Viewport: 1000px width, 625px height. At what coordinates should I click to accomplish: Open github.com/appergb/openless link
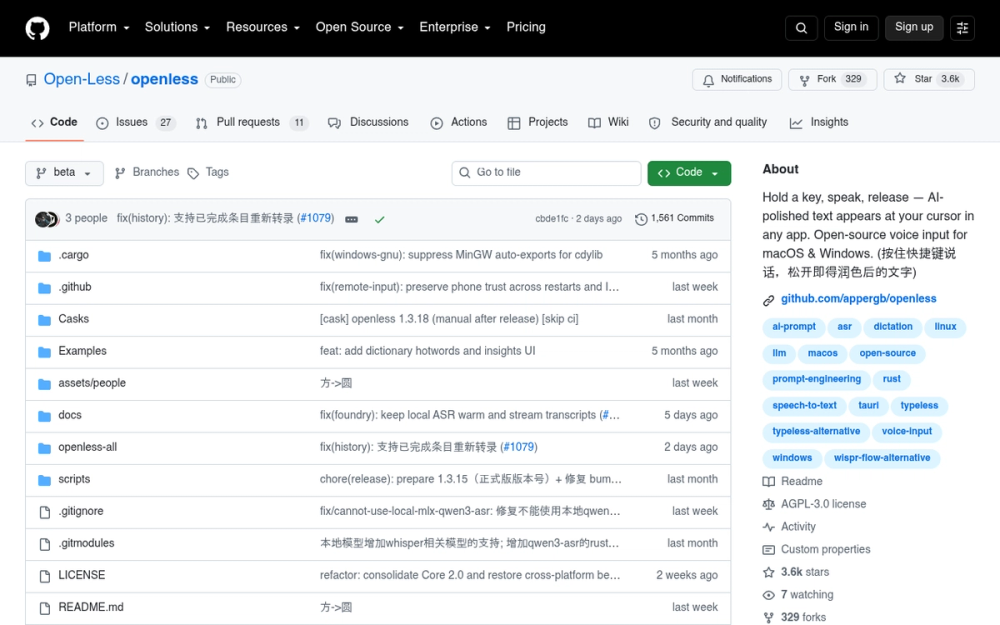[x=858, y=298]
